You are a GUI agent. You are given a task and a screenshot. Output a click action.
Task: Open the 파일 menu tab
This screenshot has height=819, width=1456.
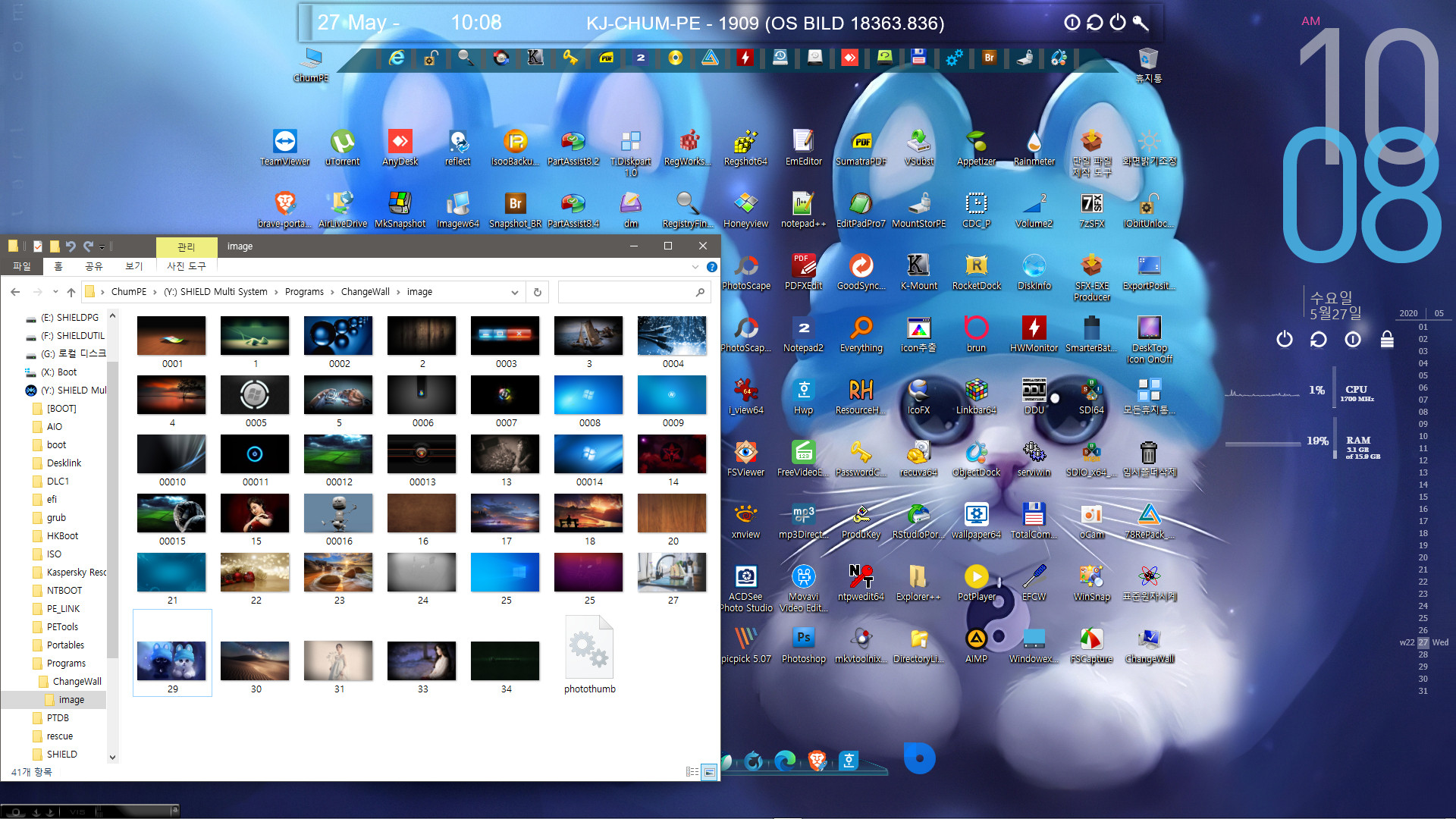(22, 266)
